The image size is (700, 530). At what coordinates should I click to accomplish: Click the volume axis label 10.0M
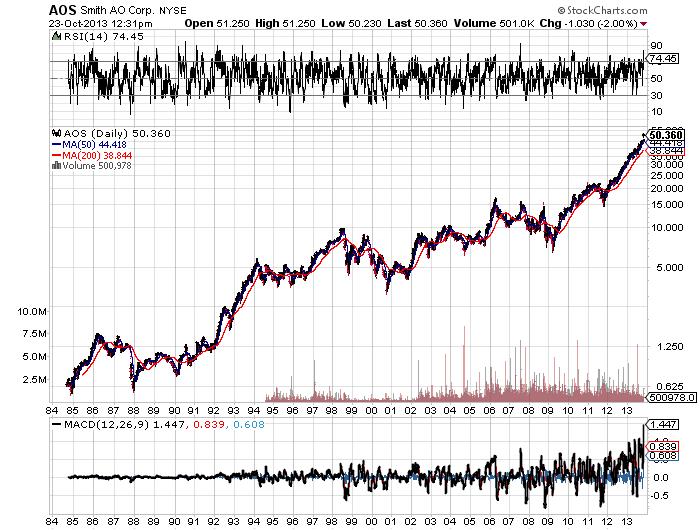pyautogui.click(x=32, y=311)
